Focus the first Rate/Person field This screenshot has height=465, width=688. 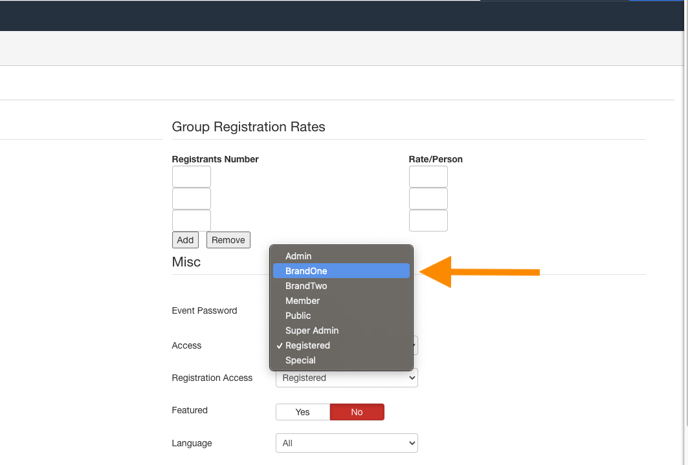pos(428,176)
